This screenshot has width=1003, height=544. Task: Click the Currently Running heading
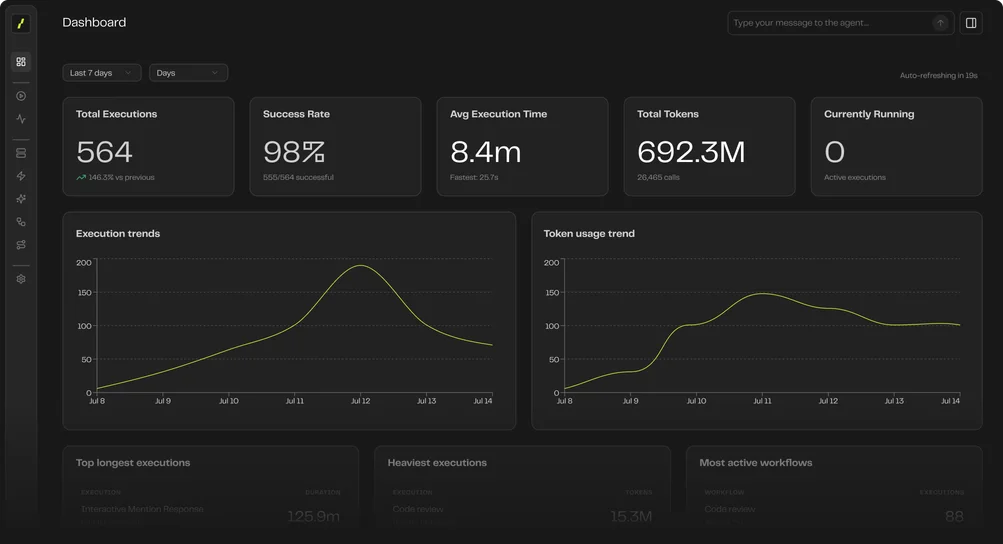[869, 114]
